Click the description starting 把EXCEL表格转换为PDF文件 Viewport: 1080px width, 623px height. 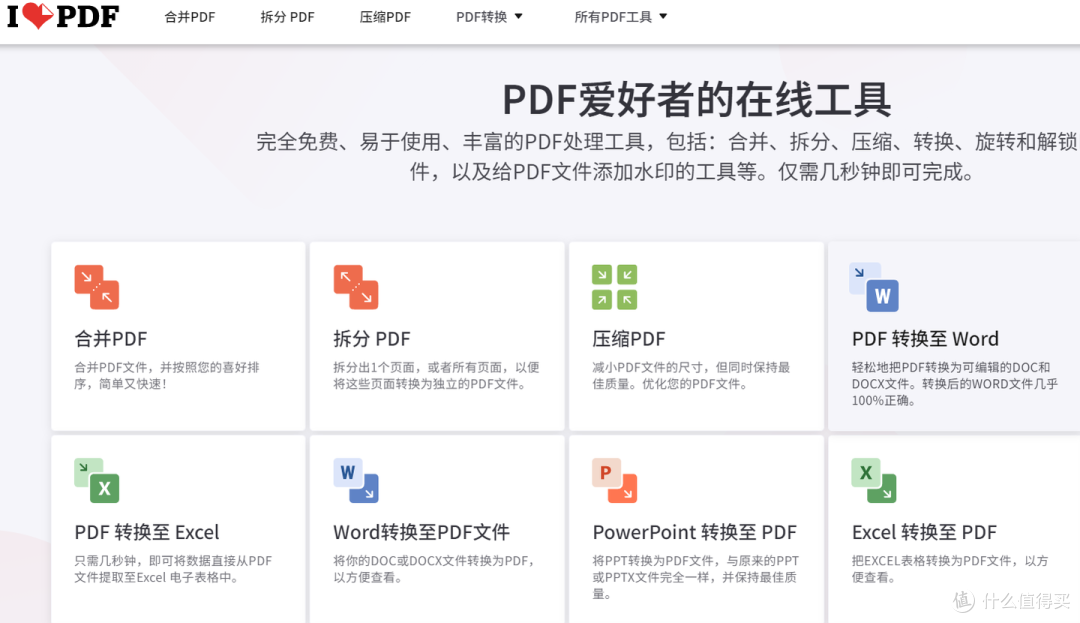tap(950, 569)
